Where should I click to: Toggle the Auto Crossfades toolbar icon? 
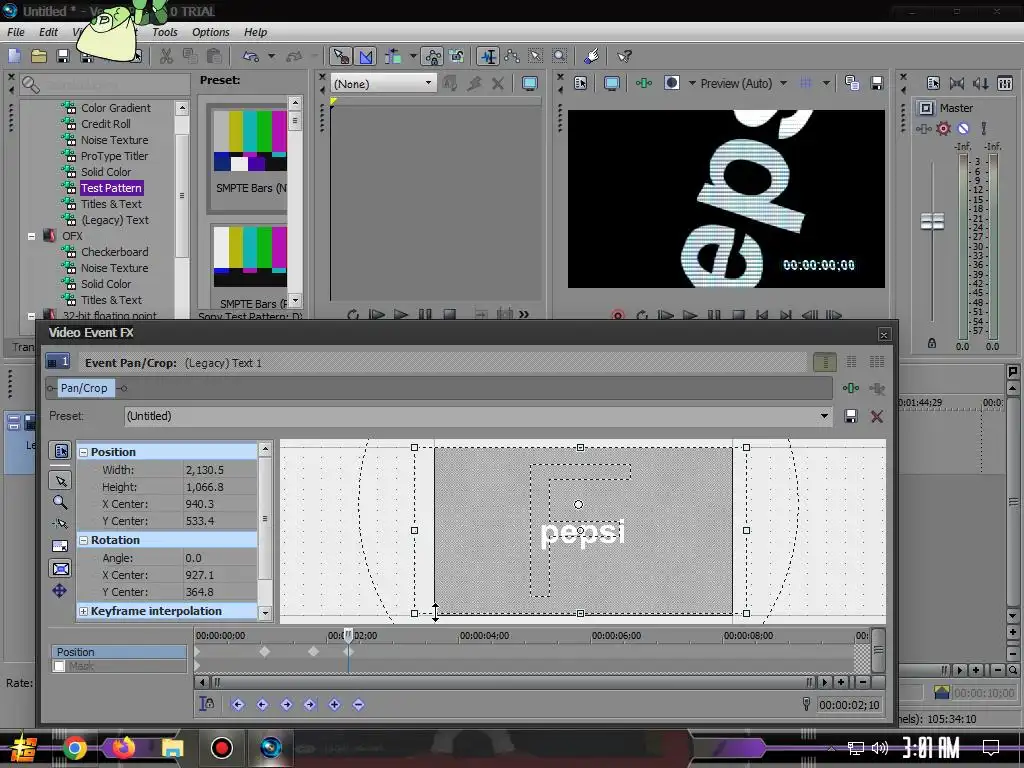tap(366, 56)
